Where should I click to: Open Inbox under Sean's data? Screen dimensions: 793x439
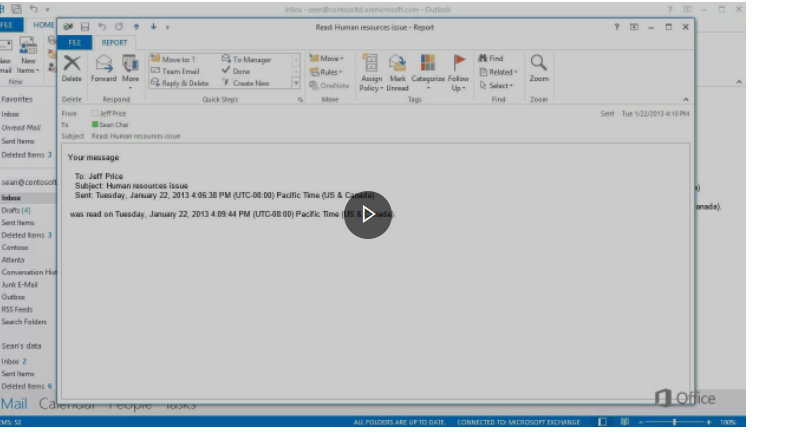(x=14, y=361)
